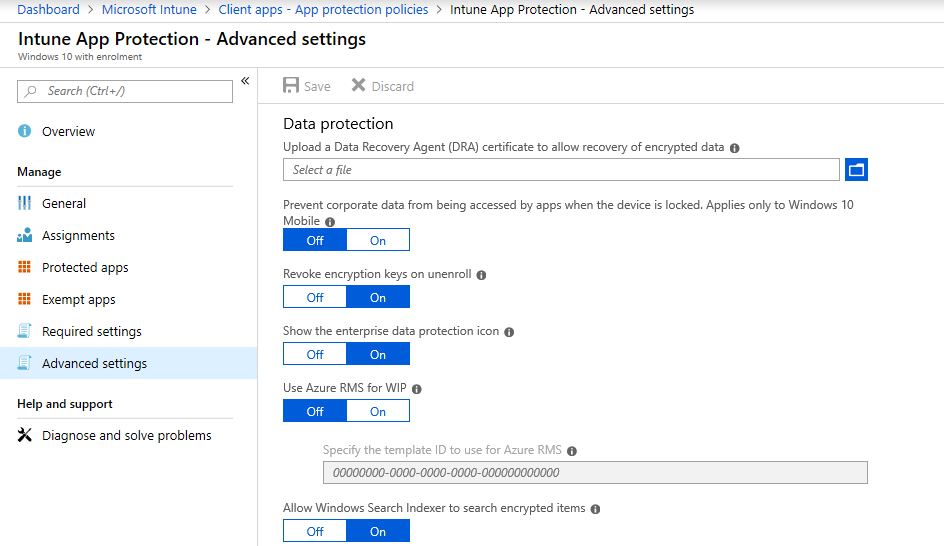Click the Dashboard breadcrumb link
The width and height of the screenshot is (944, 546).
tap(48, 10)
